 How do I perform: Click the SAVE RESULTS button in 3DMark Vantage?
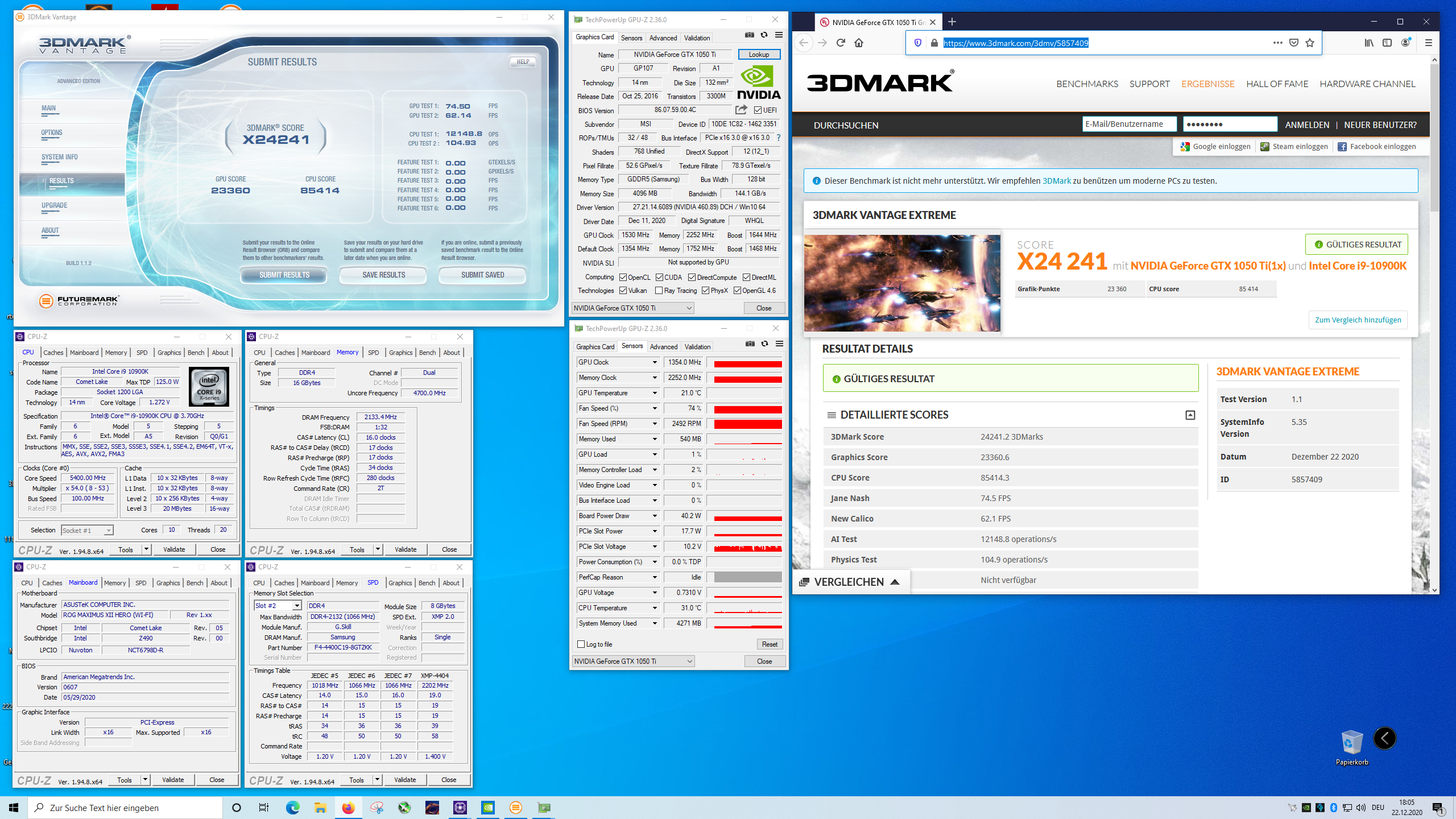coord(384,275)
